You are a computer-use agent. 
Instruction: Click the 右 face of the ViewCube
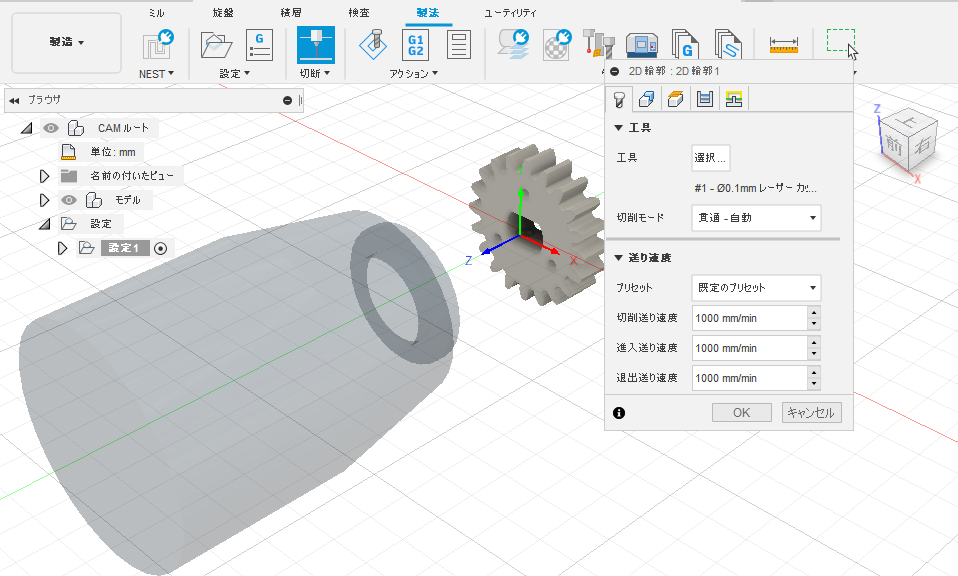click(x=923, y=143)
